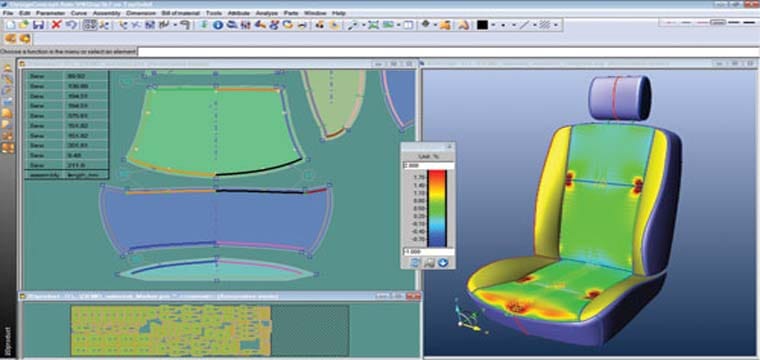Click the middle print icon in legend panel

[x=429, y=263]
